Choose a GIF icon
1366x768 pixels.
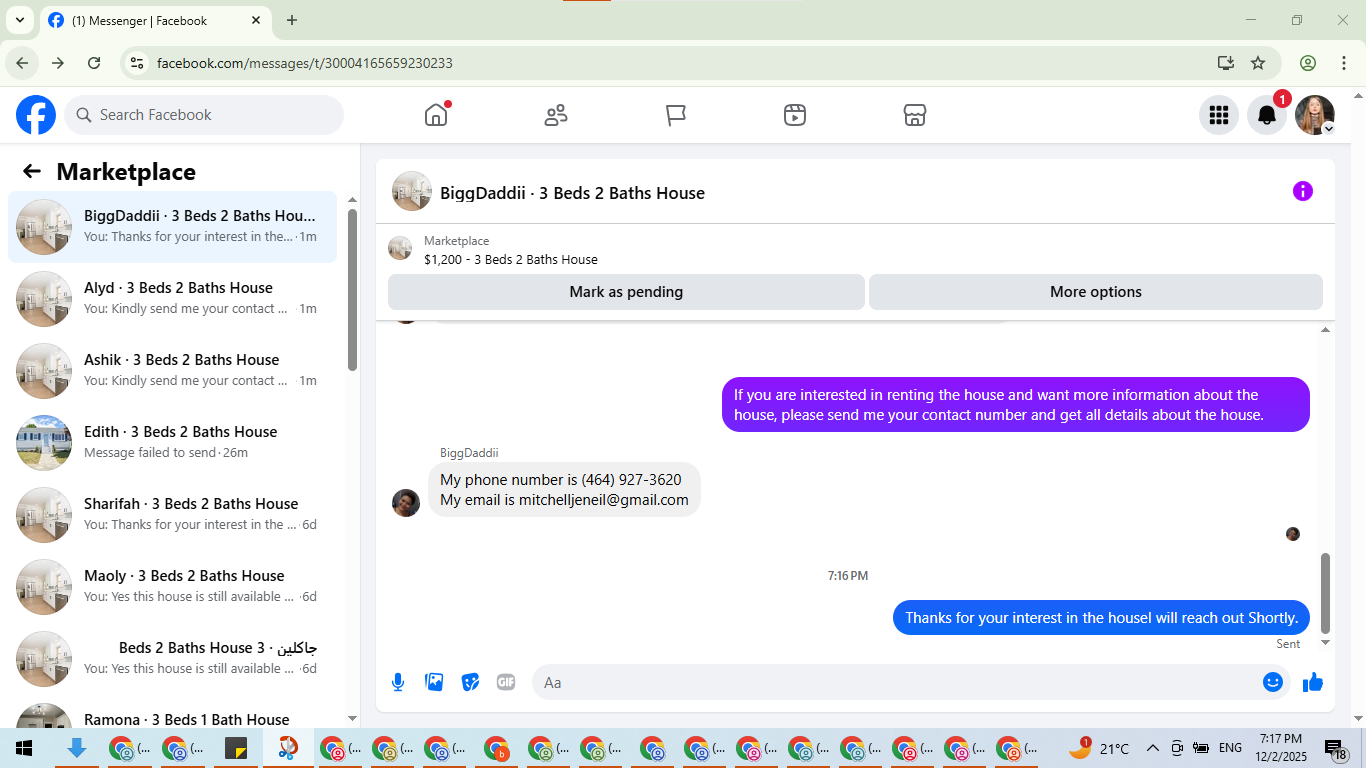(506, 682)
